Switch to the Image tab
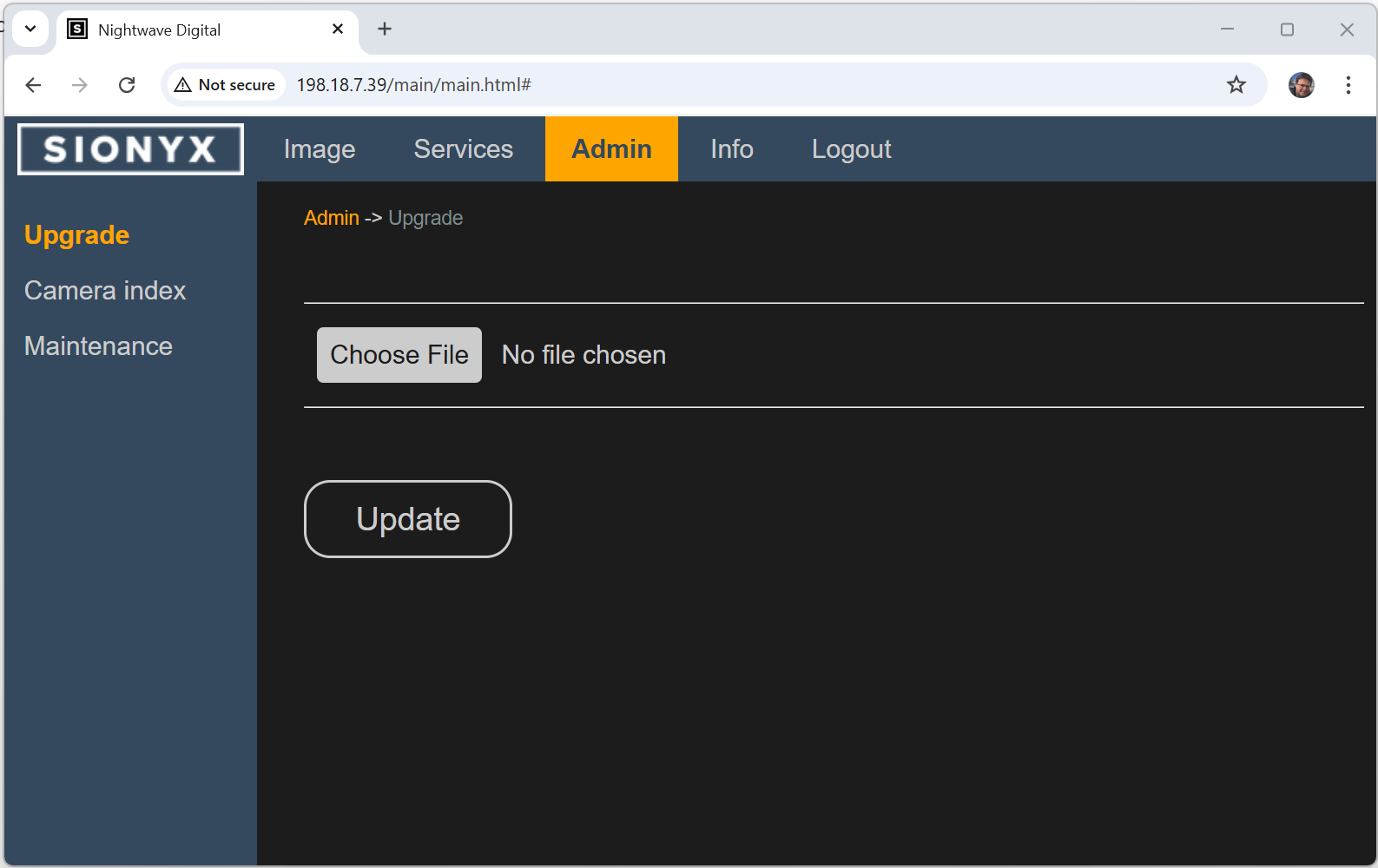 point(320,149)
